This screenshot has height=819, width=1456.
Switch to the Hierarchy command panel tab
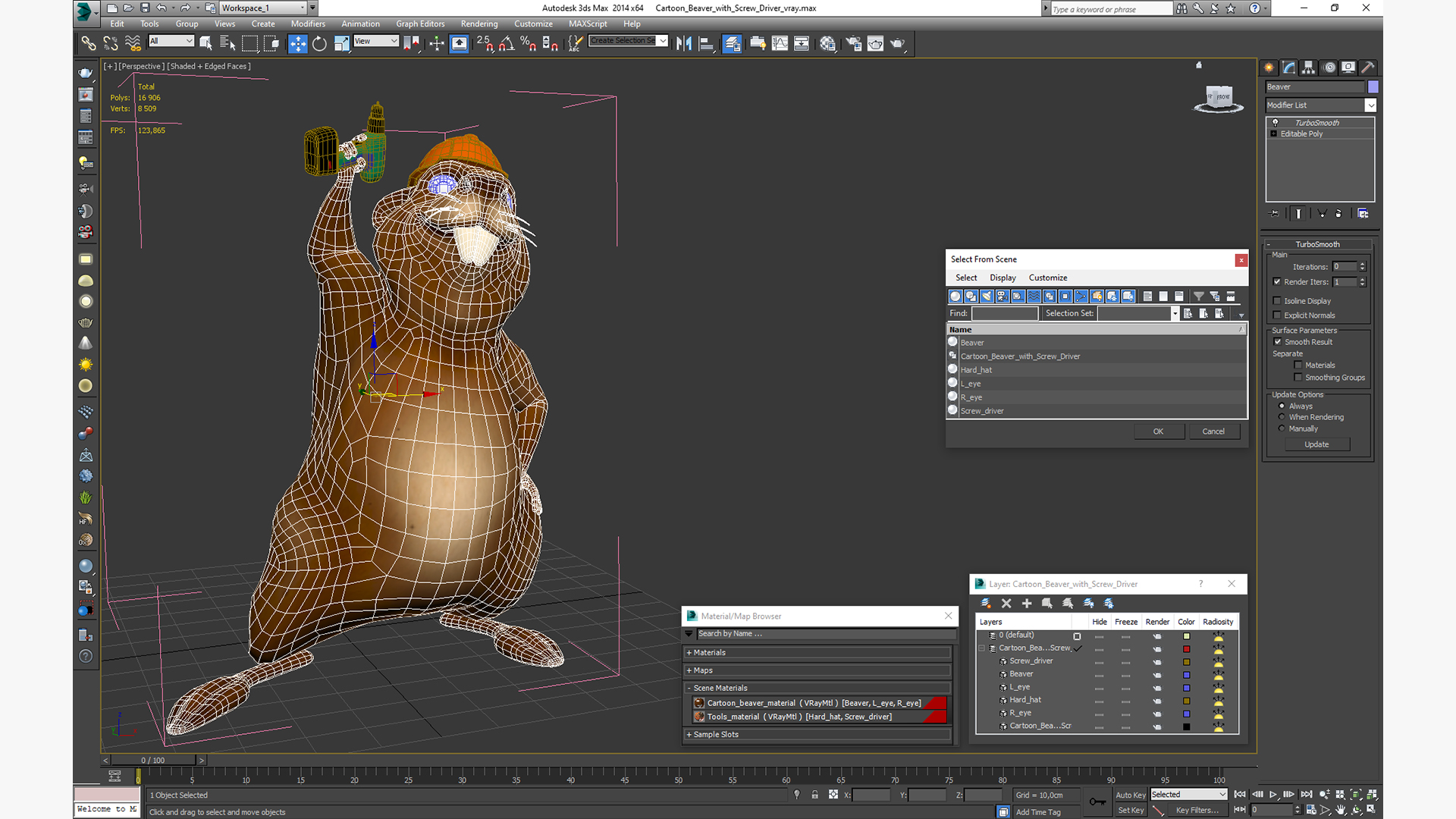tap(1308, 67)
